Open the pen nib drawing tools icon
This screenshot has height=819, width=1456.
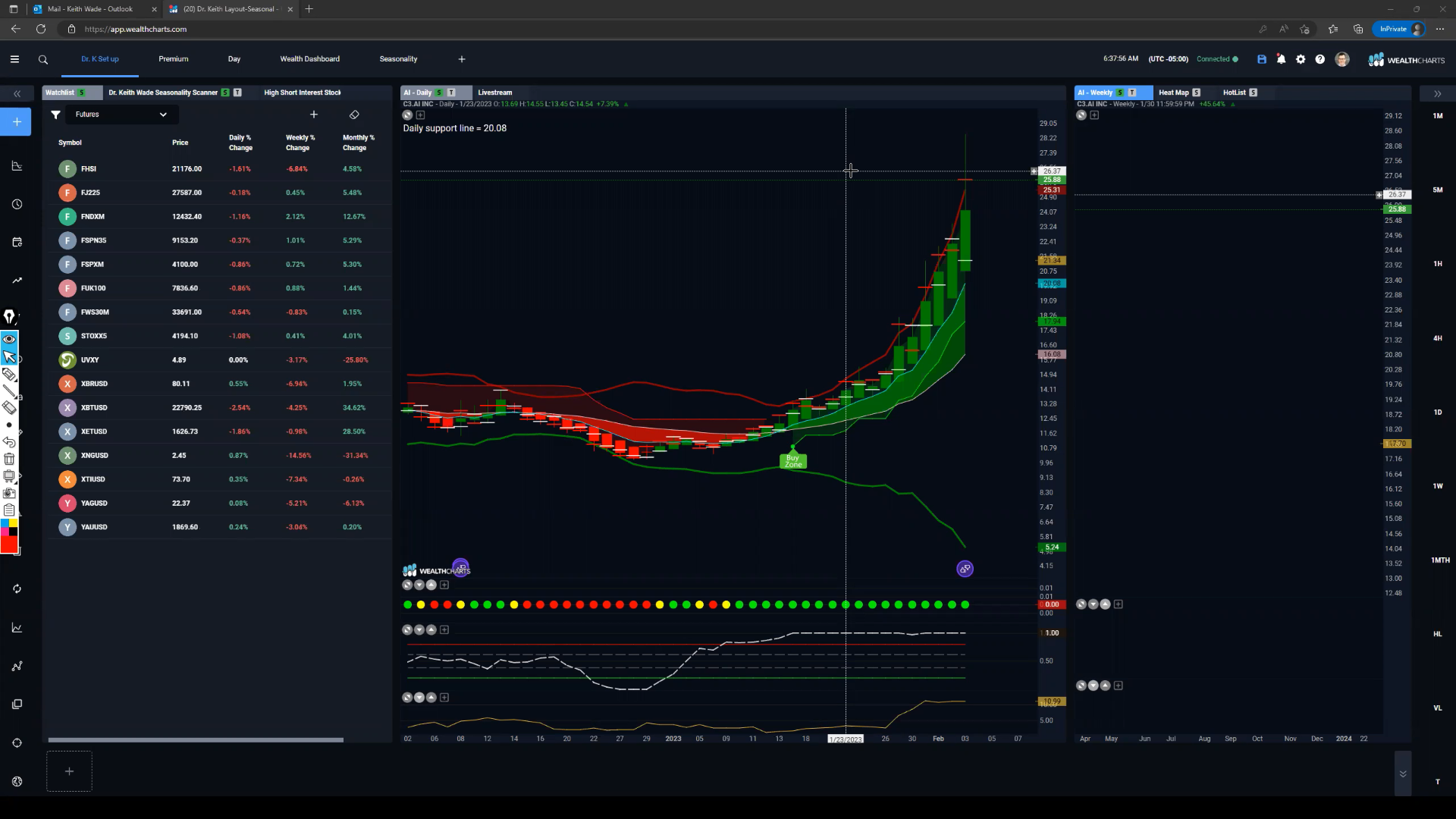pos(9,316)
